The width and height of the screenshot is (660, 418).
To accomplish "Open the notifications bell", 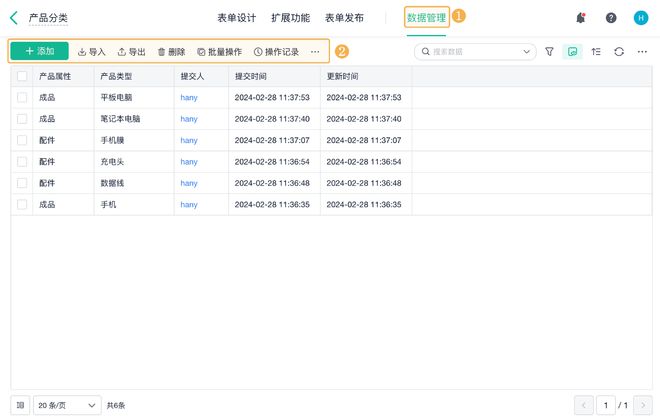I will coord(581,18).
